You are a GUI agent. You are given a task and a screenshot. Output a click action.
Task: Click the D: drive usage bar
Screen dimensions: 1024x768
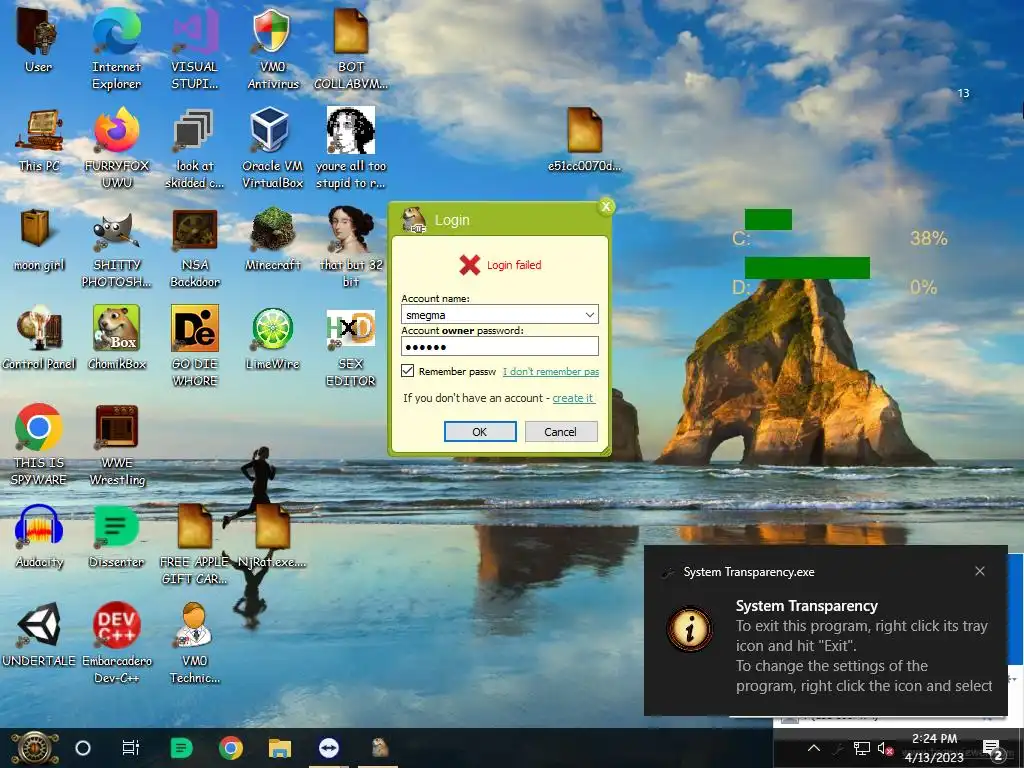click(807, 268)
